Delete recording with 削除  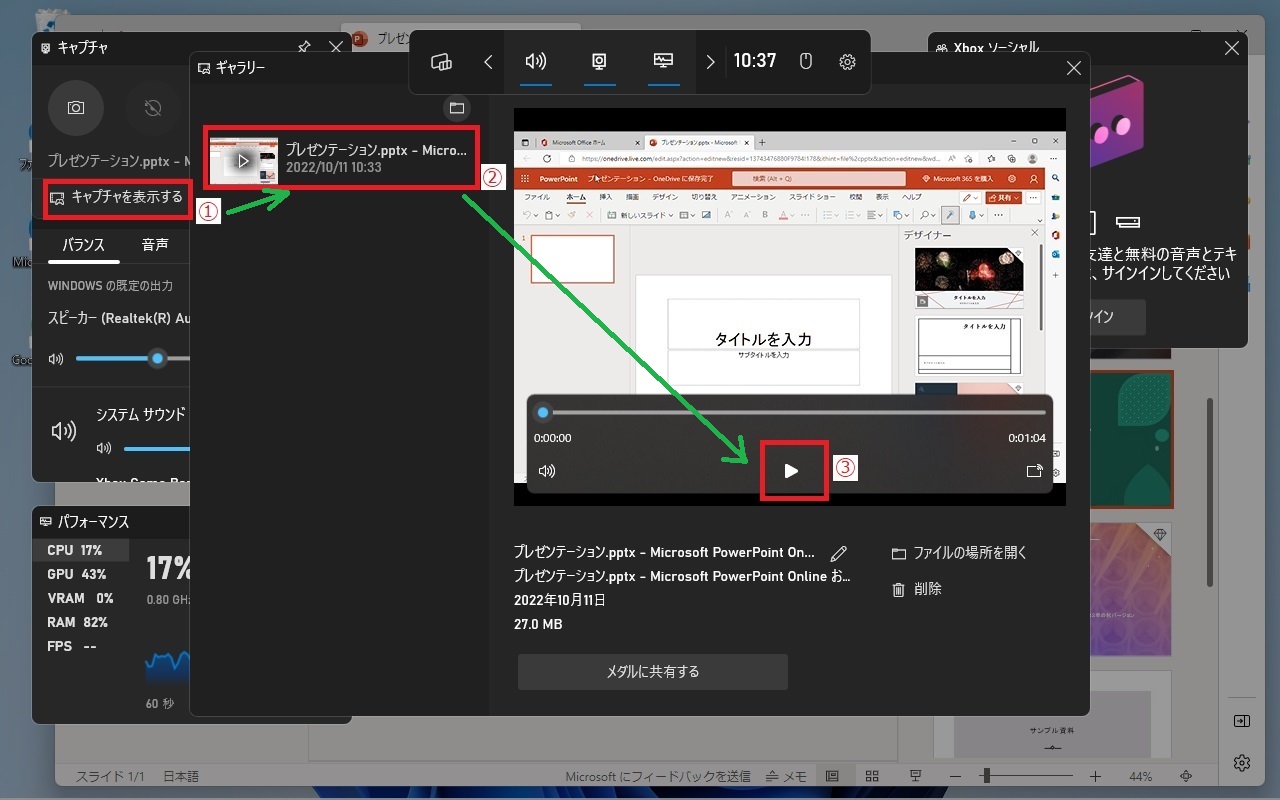coord(916,589)
